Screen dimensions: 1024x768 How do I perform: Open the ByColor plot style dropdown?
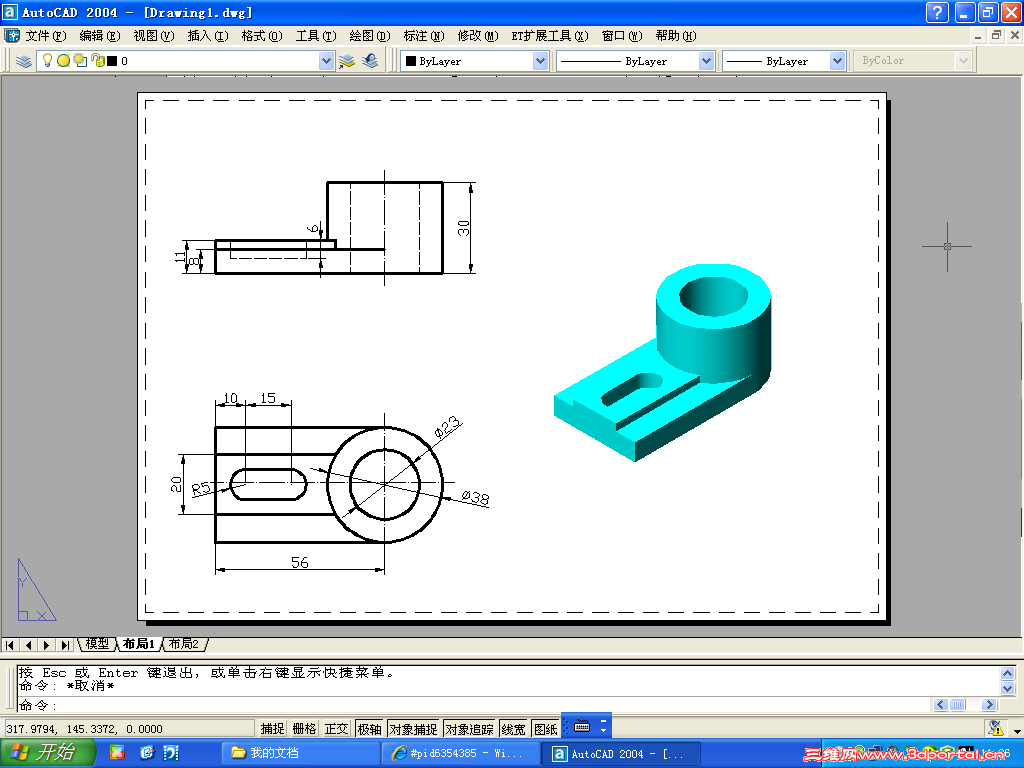click(x=963, y=61)
